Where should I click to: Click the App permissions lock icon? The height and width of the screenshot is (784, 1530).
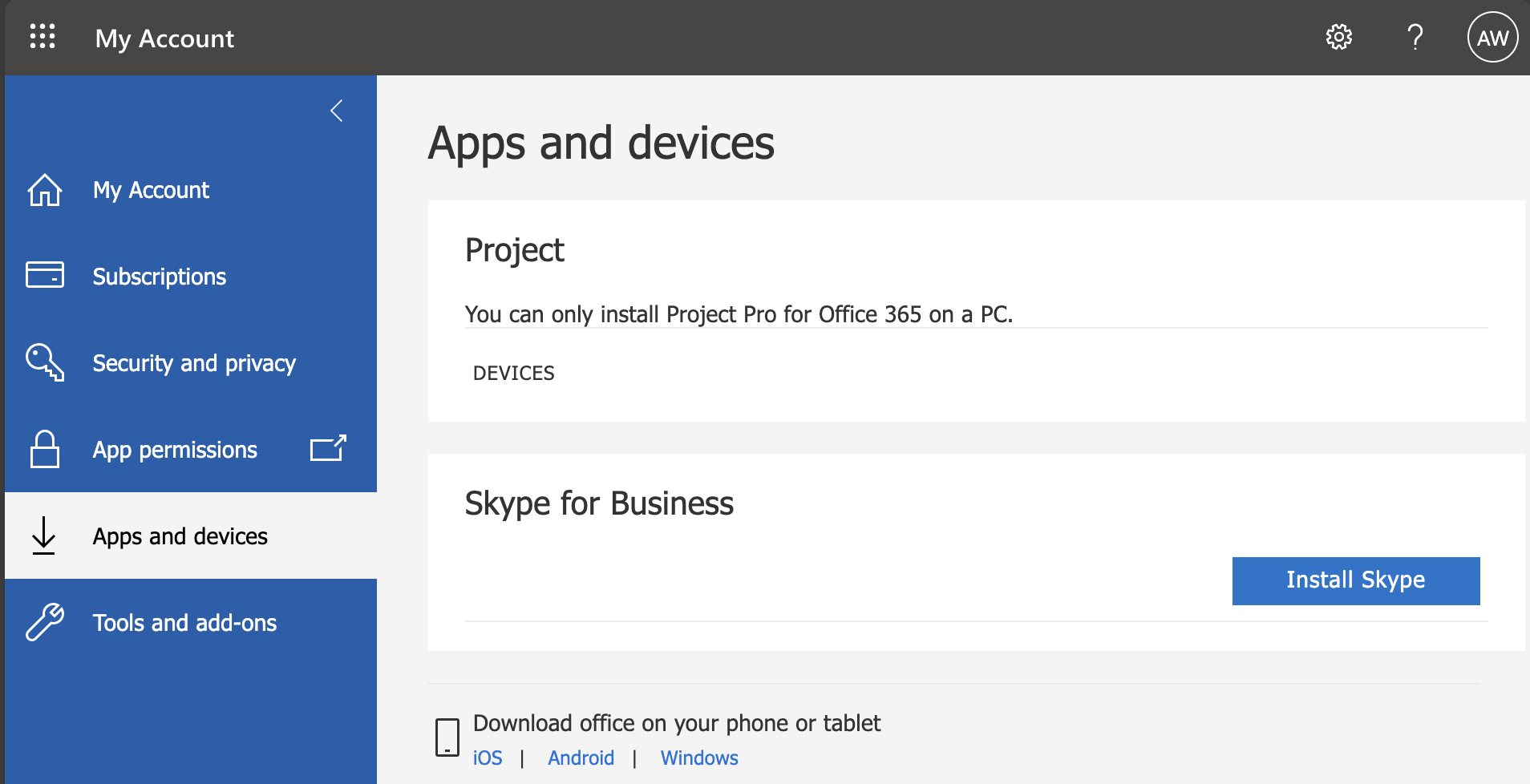[45, 449]
